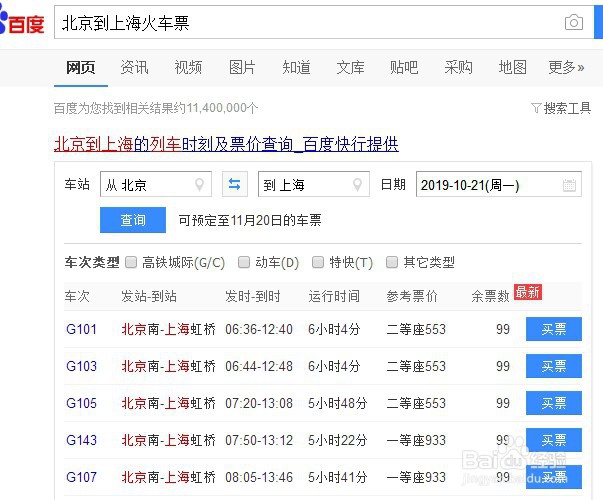Open train number G143 link
The width and height of the screenshot is (603, 500).
click(x=81, y=440)
